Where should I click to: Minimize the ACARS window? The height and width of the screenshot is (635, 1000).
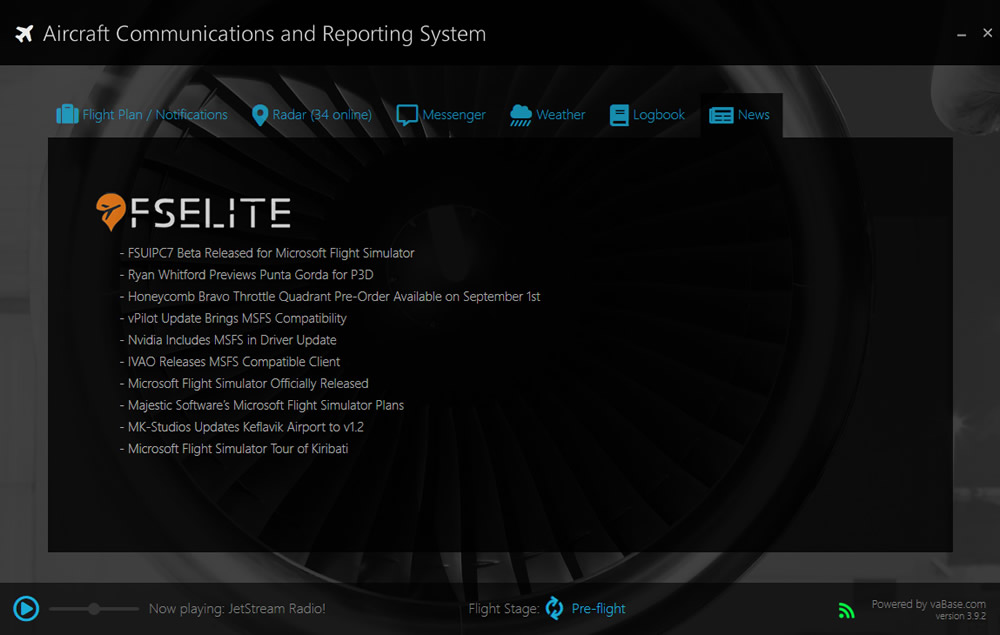point(961,34)
